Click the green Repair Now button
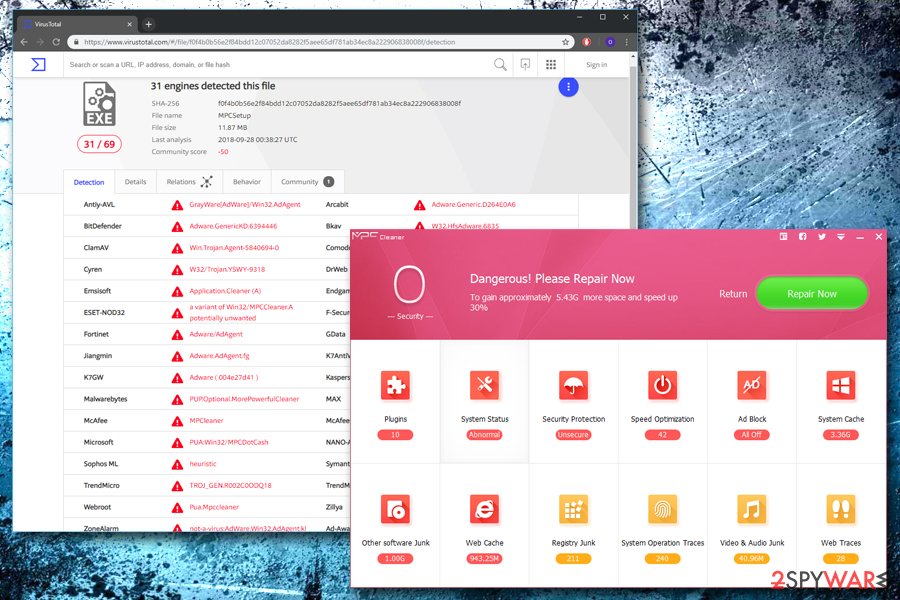900x600 pixels. point(812,293)
